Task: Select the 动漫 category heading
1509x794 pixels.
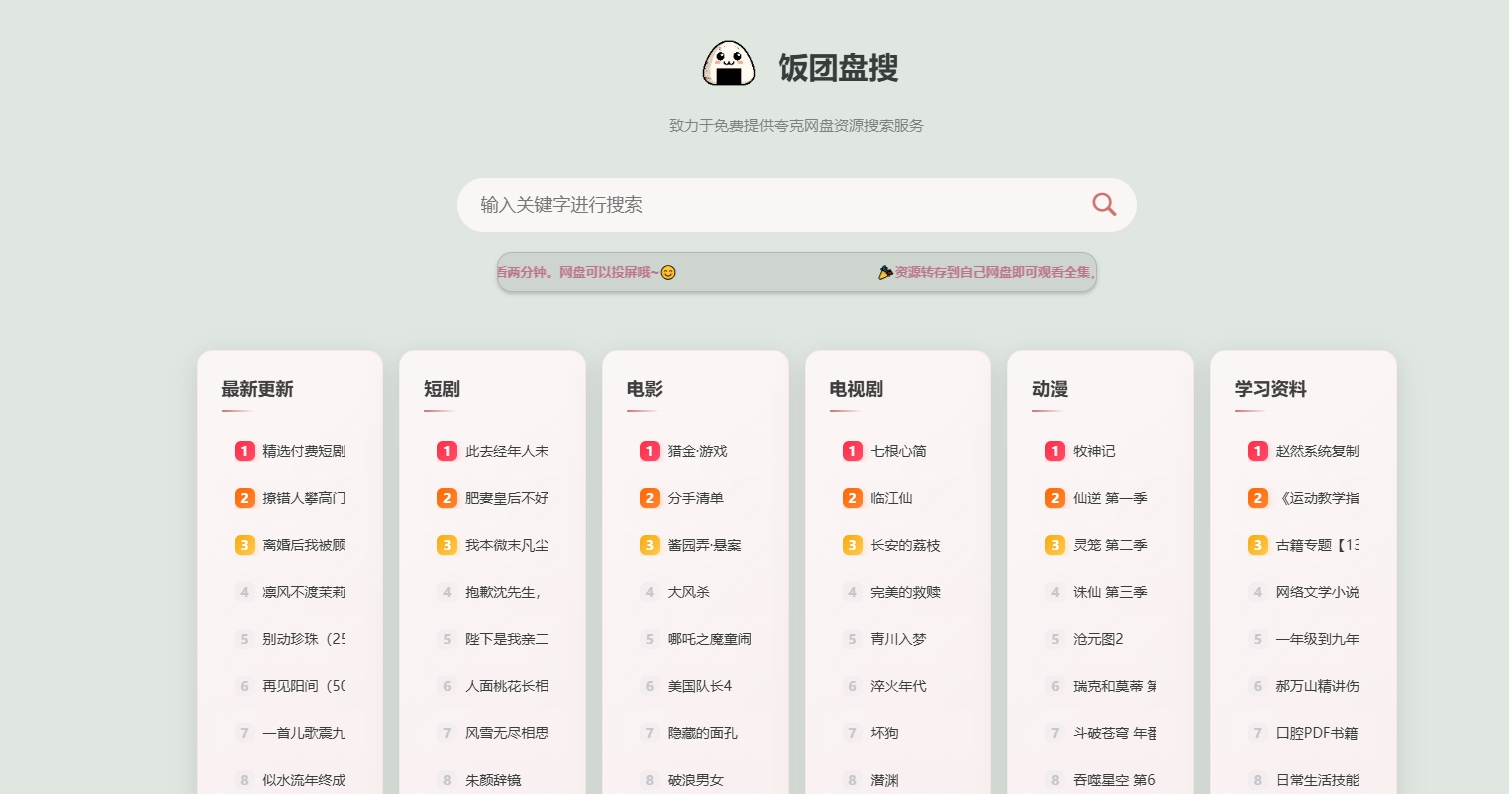Action: click(x=1050, y=389)
